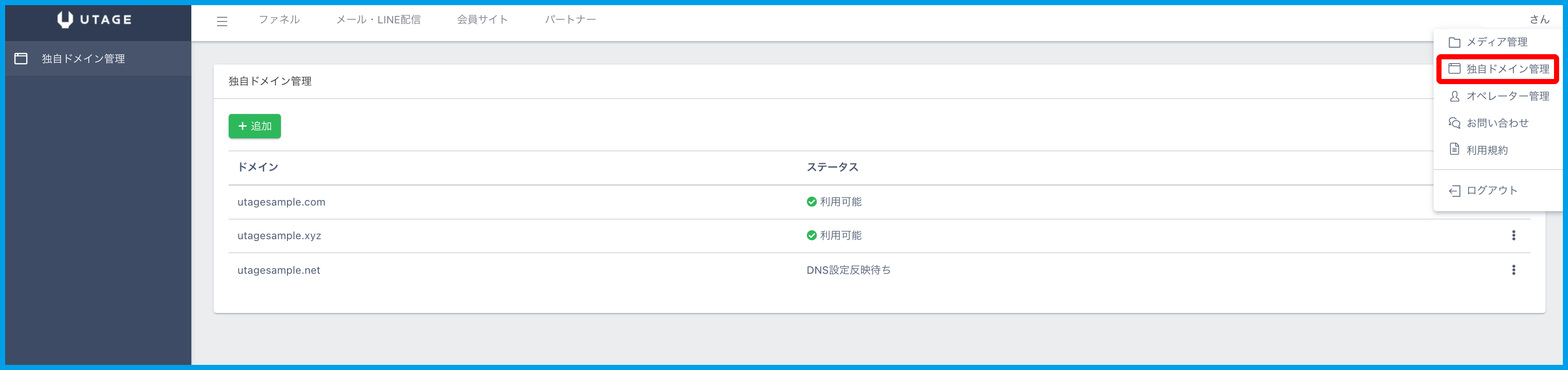Click the chat bubble icon for お問い合わせ

coord(1454,123)
